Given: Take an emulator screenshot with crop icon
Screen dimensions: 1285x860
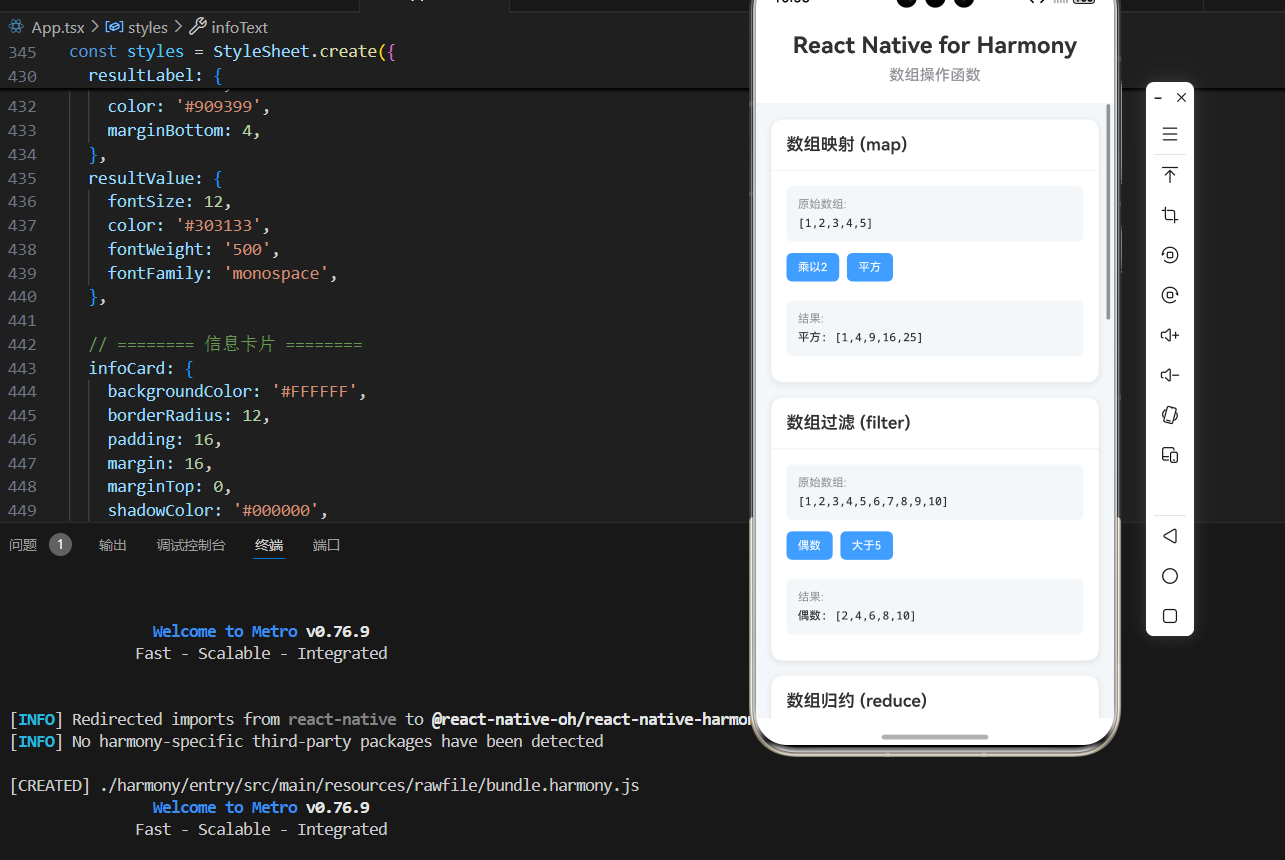Looking at the screenshot, I should [1170, 215].
